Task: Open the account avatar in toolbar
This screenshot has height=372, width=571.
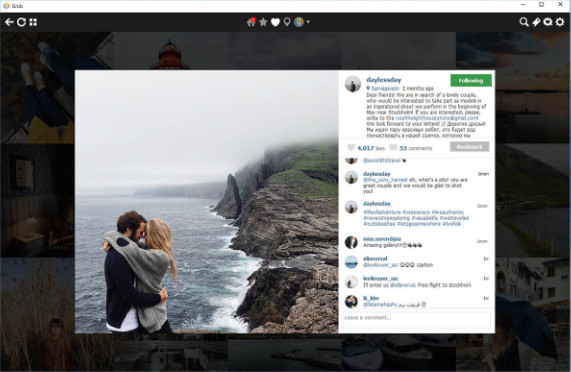Action: [x=299, y=22]
